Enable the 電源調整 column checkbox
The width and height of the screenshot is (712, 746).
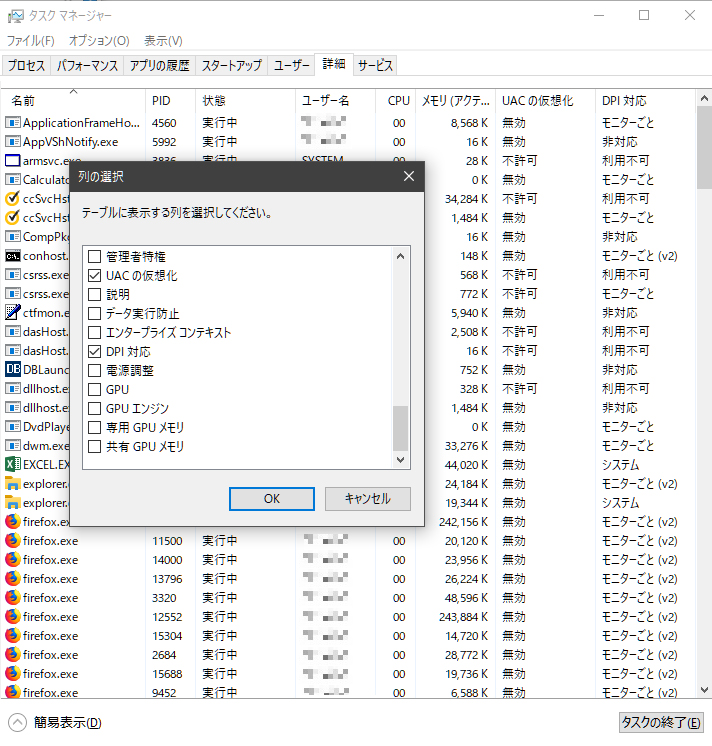coord(95,371)
